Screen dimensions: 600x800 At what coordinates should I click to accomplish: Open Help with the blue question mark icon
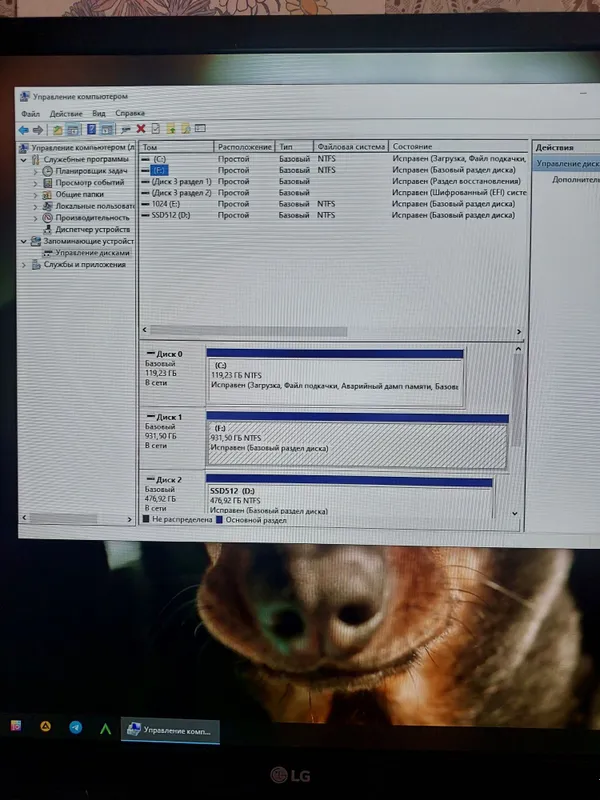[91, 129]
